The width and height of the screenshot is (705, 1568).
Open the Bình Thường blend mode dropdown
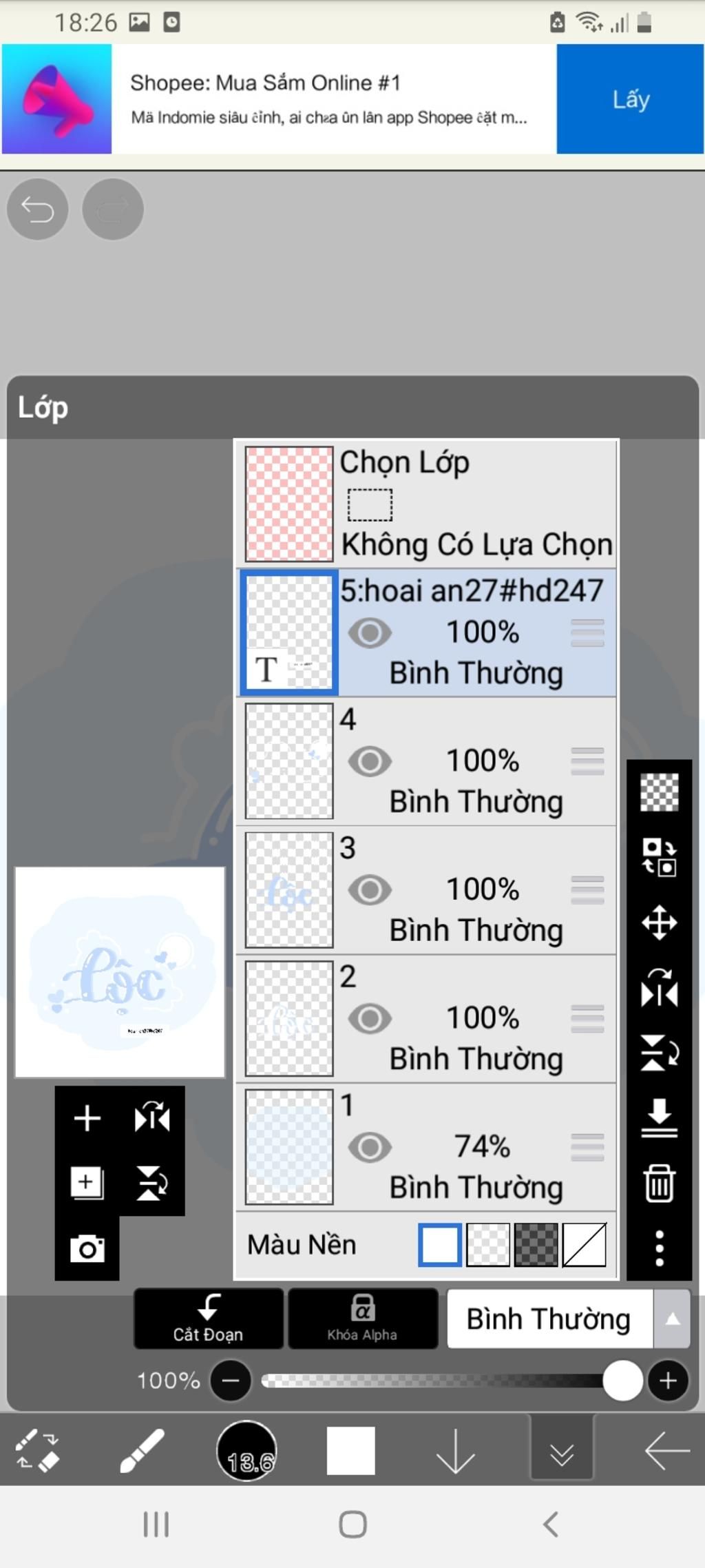[549, 1319]
